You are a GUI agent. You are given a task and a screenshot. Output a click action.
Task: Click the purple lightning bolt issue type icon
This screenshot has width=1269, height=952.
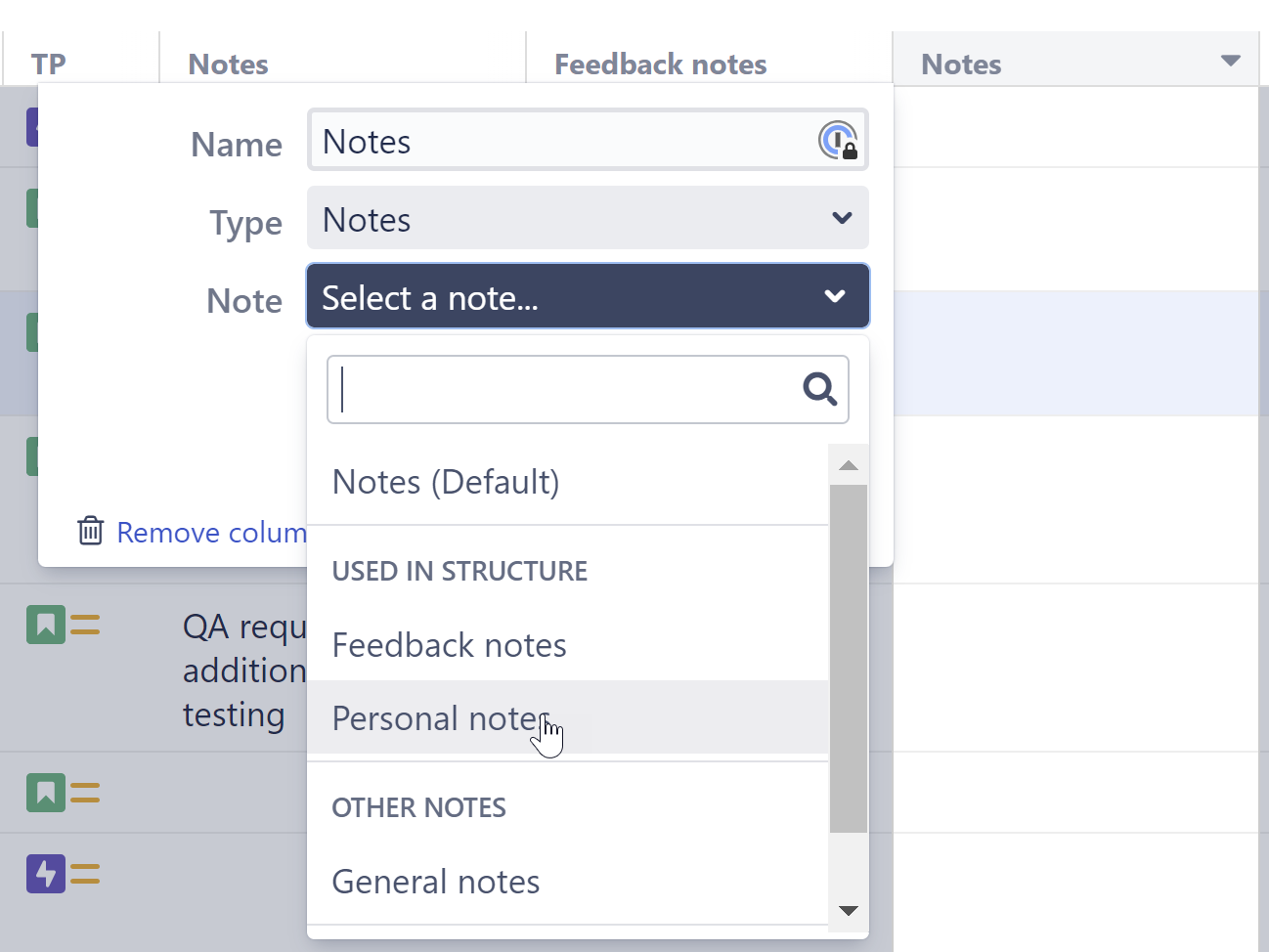[45, 873]
